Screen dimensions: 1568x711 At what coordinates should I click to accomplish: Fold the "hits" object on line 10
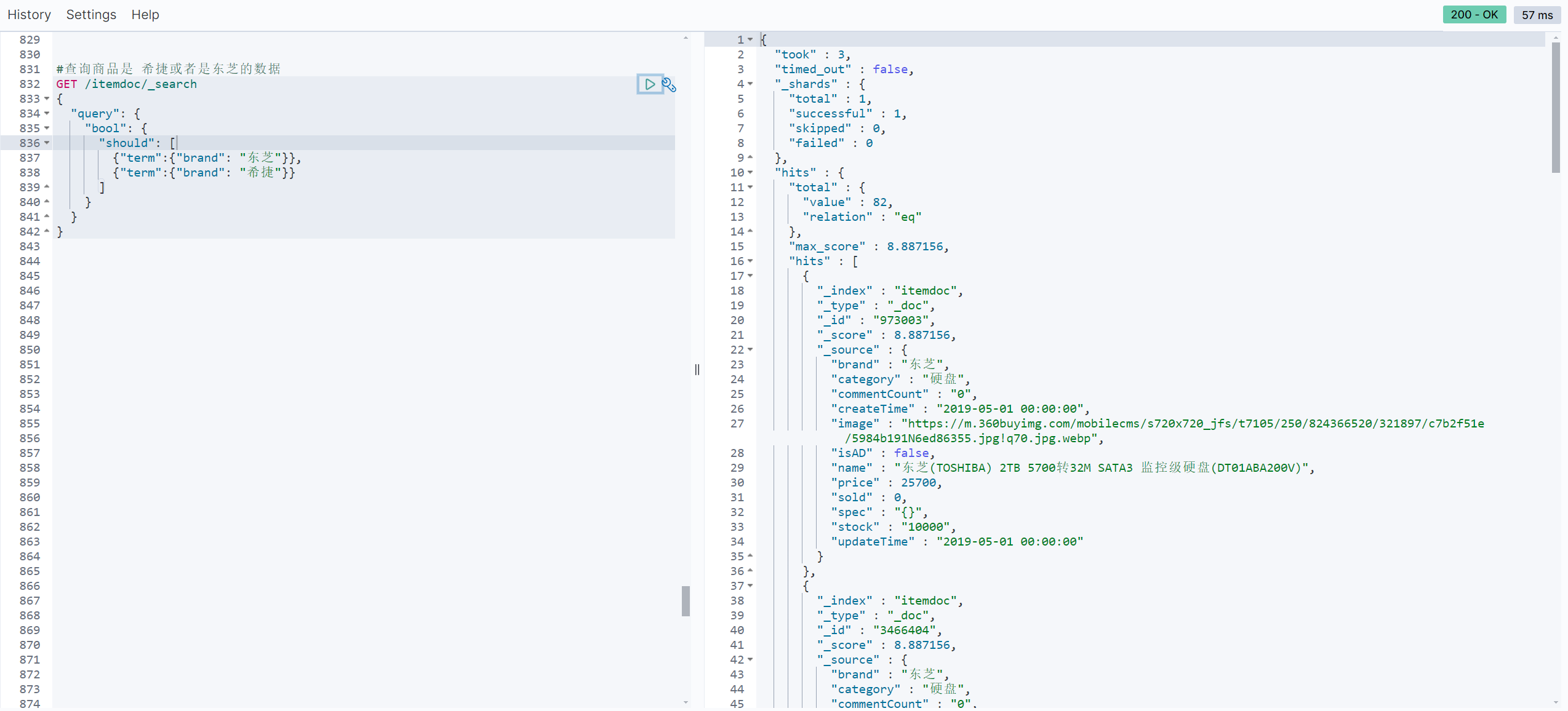coord(750,173)
